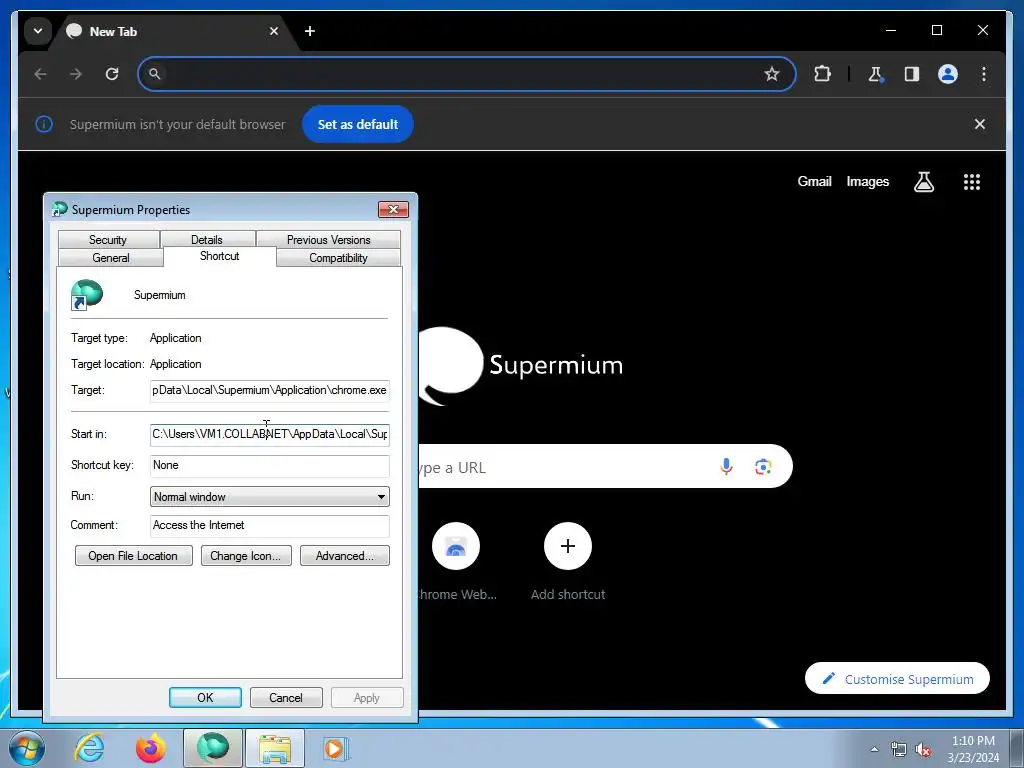Image resolution: width=1024 pixels, height=768 pixels.
Task: Click the network tray icon
Action: pos(899,749)
